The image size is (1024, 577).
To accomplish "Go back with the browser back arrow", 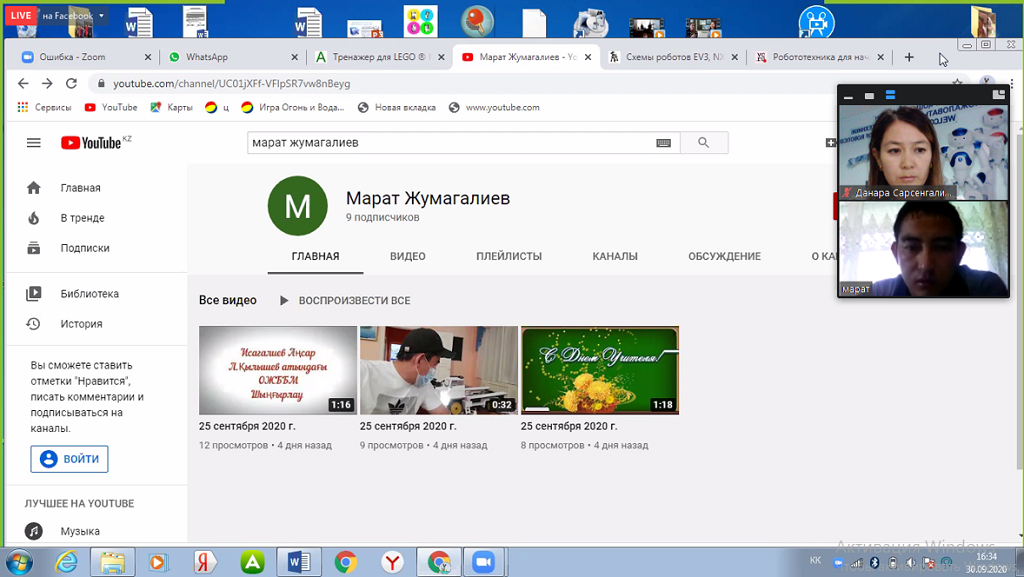I will click(x=23, y=84).
